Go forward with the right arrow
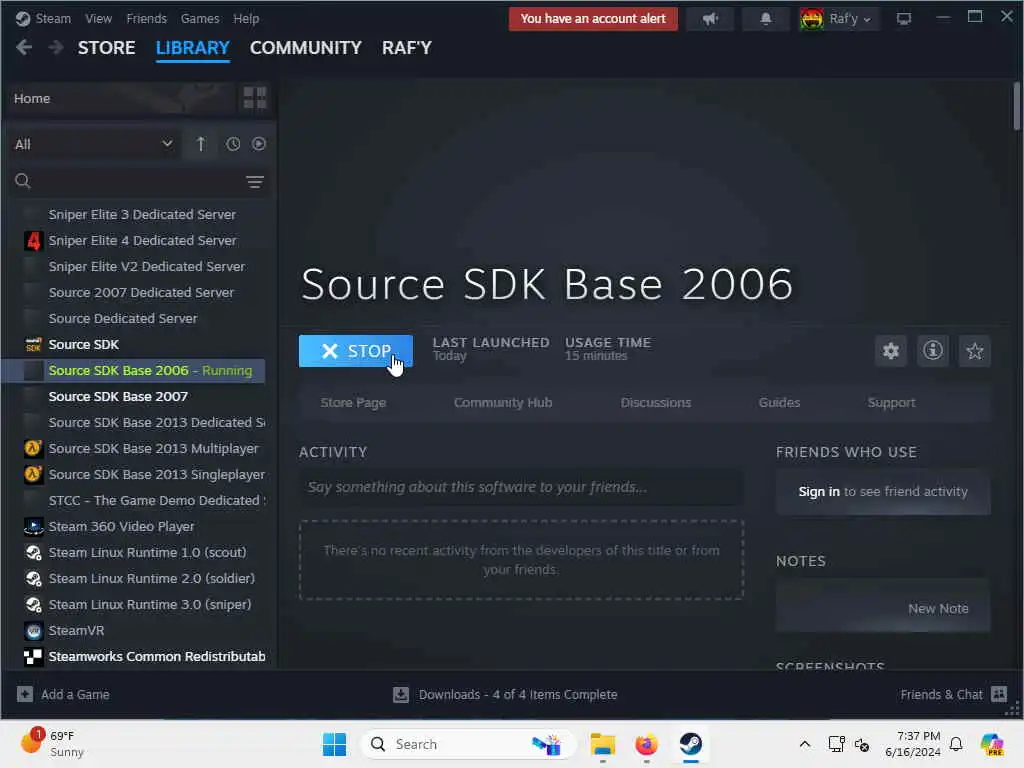1024x768 pixels. pyautogui.click(x=56, y=48)
